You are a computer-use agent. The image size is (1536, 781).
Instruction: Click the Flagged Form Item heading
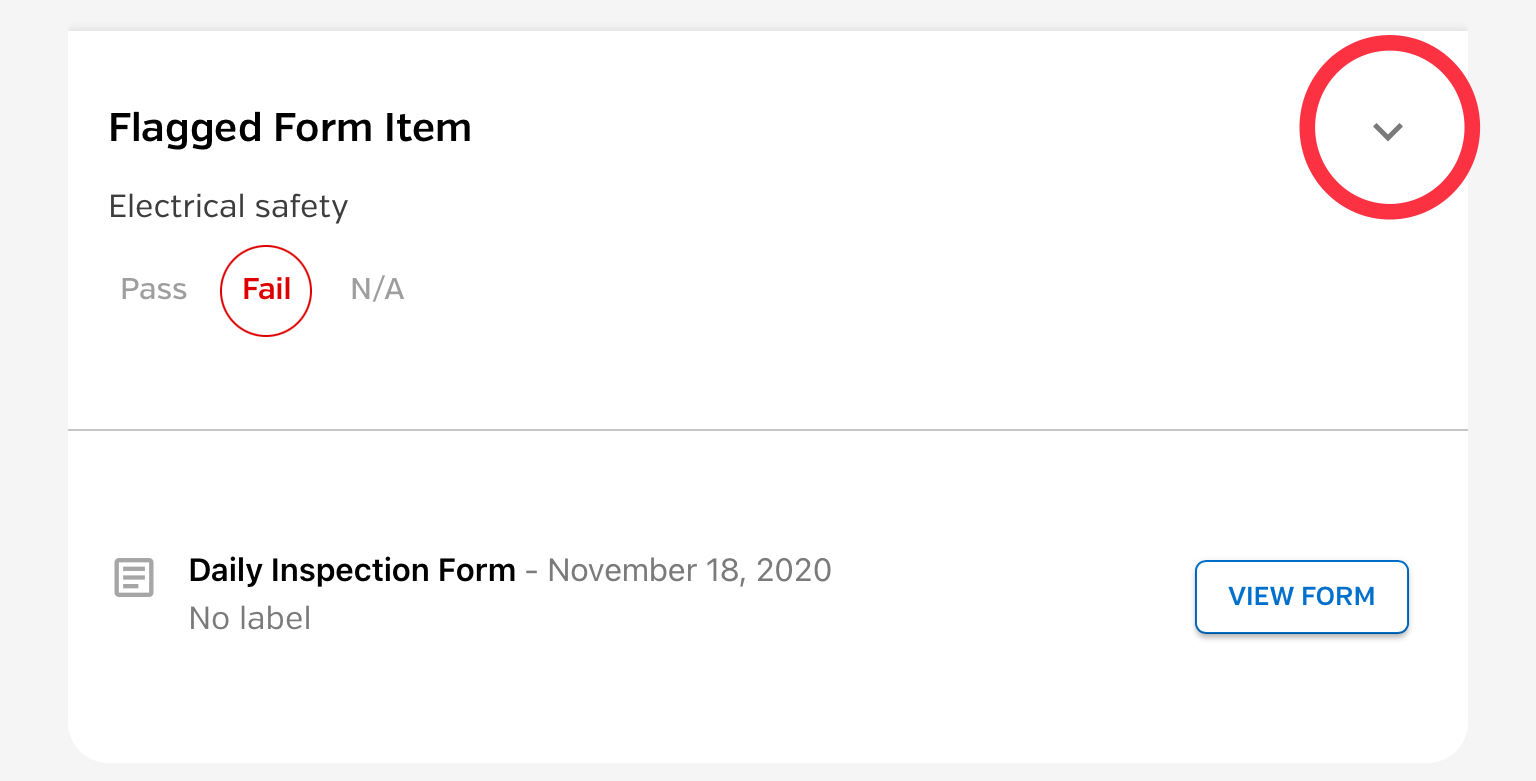click(290, 128)
